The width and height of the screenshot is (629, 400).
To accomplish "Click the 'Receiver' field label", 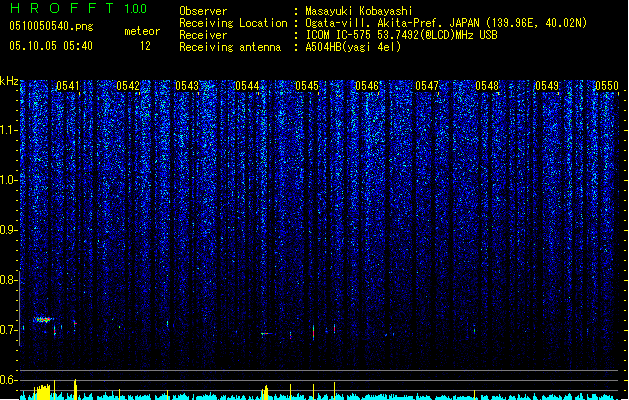I will 203,35.
